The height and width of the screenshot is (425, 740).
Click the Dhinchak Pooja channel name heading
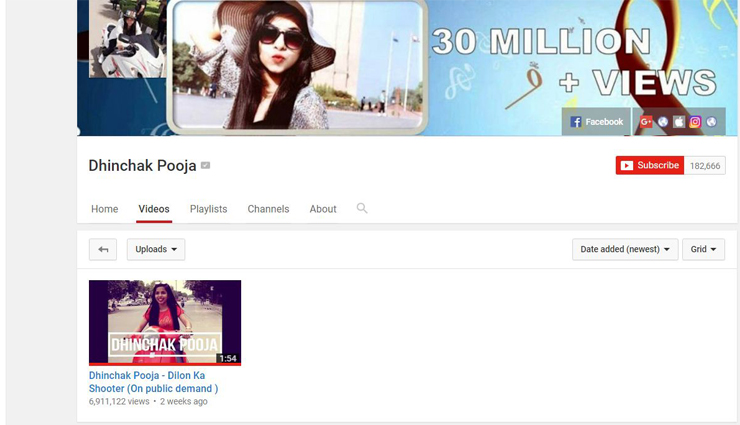(142, 166)
